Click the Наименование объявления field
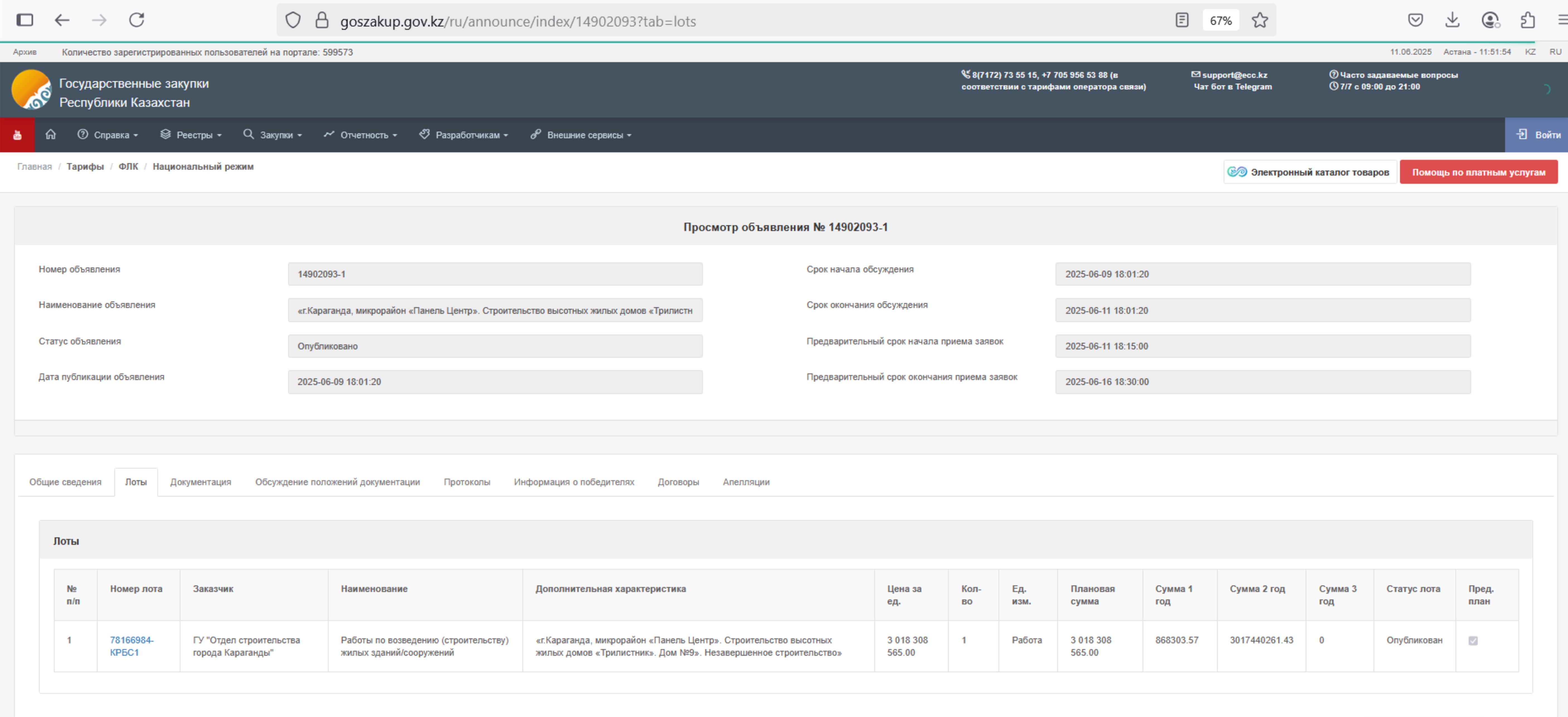 495,310
